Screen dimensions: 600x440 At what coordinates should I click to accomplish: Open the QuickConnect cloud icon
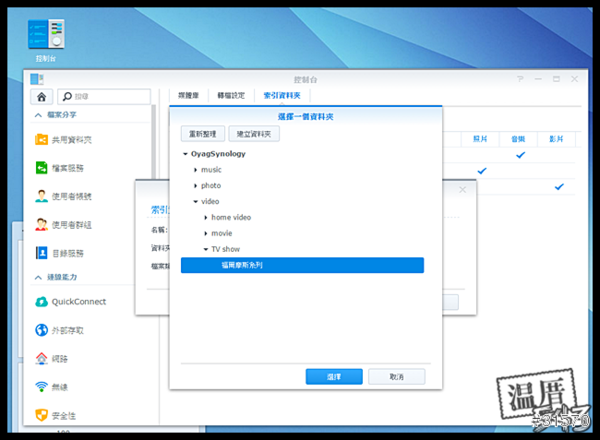(x=42, y=301)
